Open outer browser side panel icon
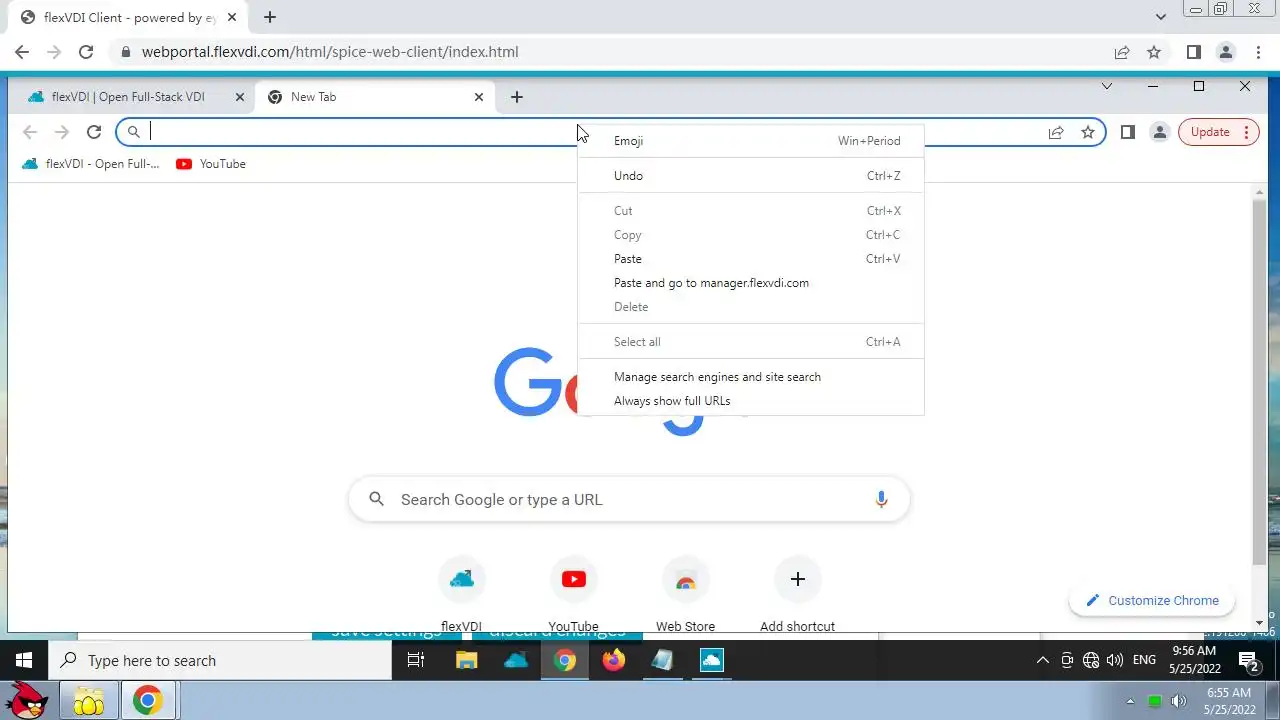The image size is (1280, 720). click(1194, 52)
